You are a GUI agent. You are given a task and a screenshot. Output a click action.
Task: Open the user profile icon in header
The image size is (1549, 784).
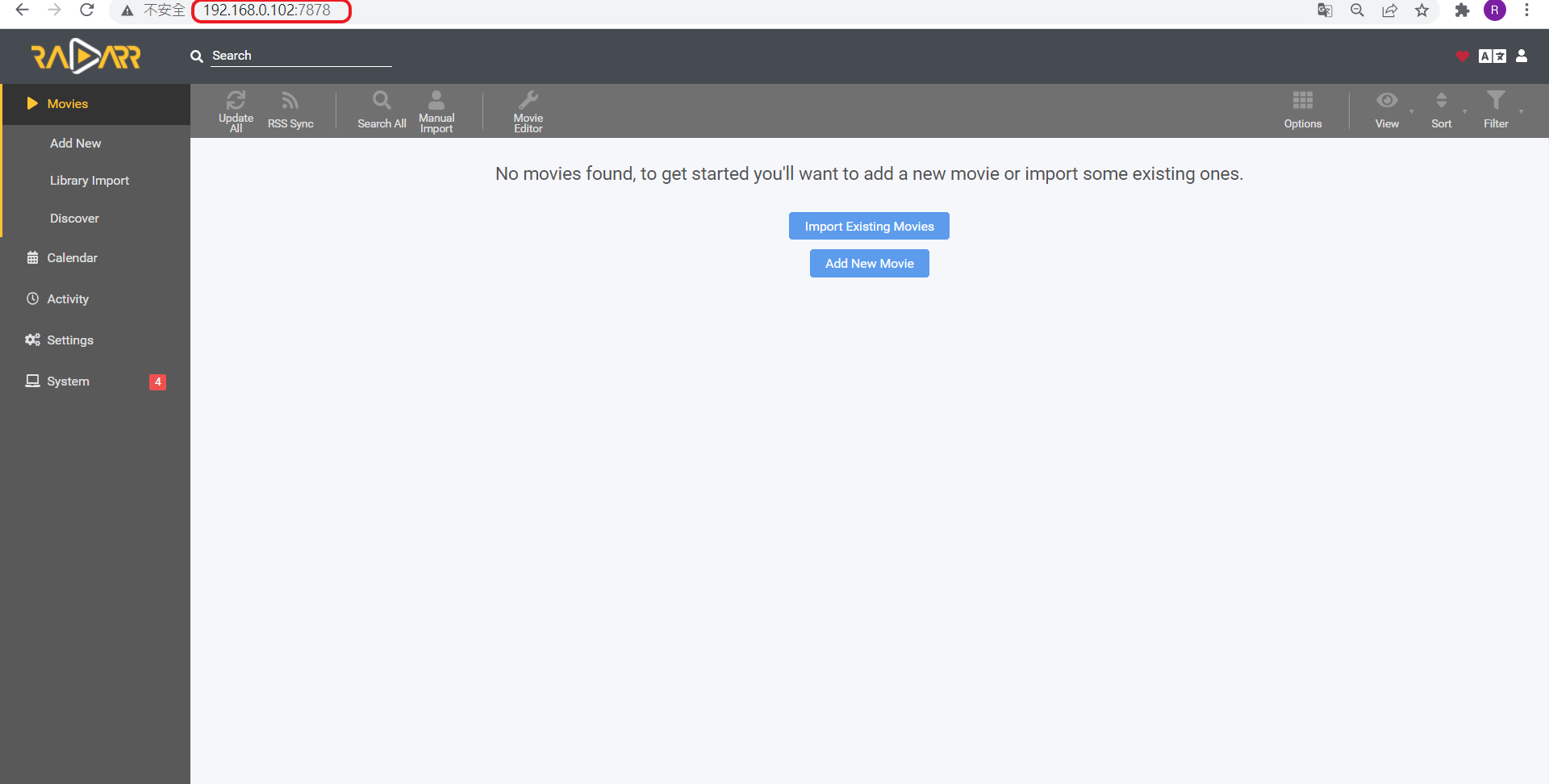click(1522, 56)
